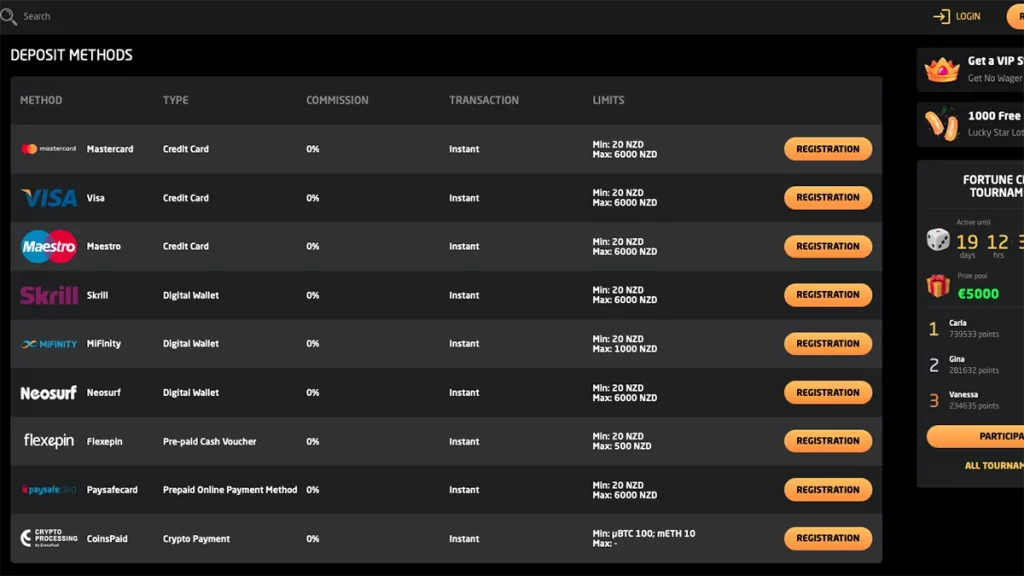Open the All Tournaments link

[x=993, y=466]
